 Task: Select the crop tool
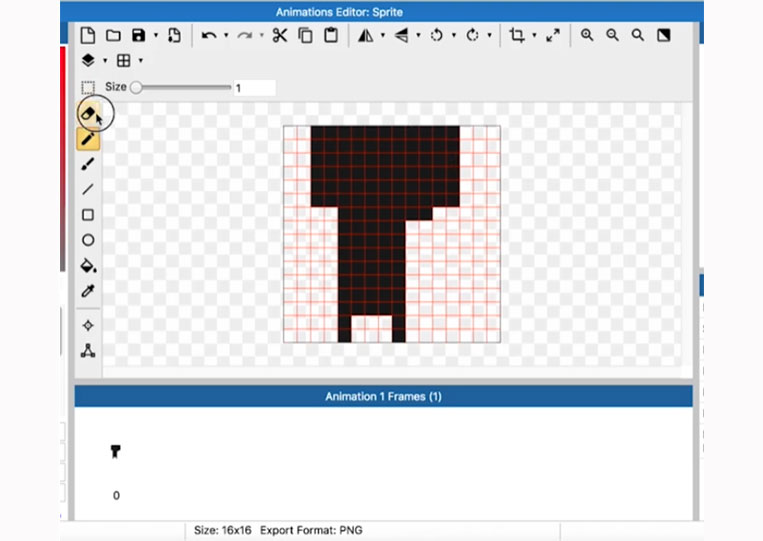point(517,35)
